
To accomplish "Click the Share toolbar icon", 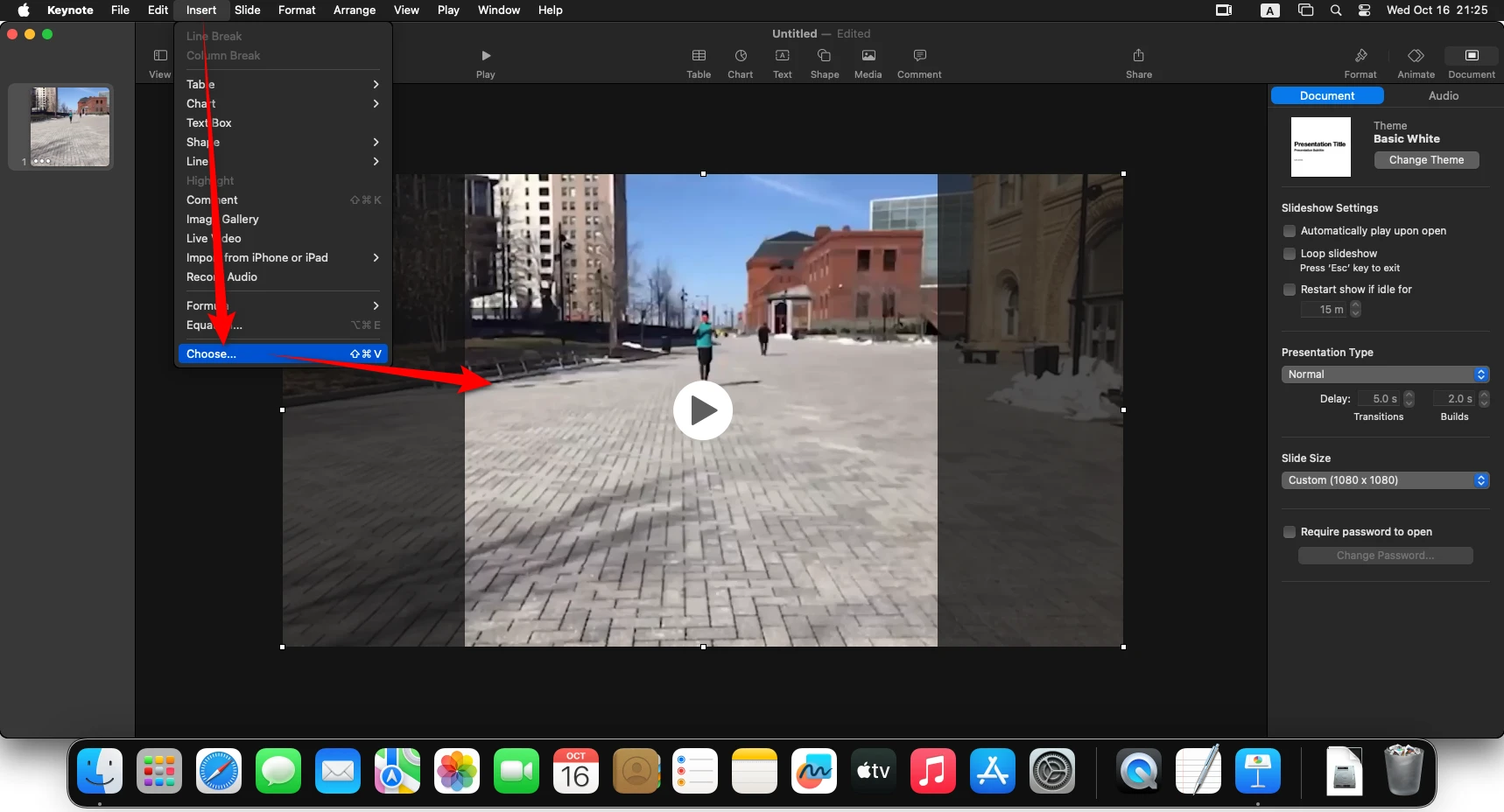I will 1139,56.
